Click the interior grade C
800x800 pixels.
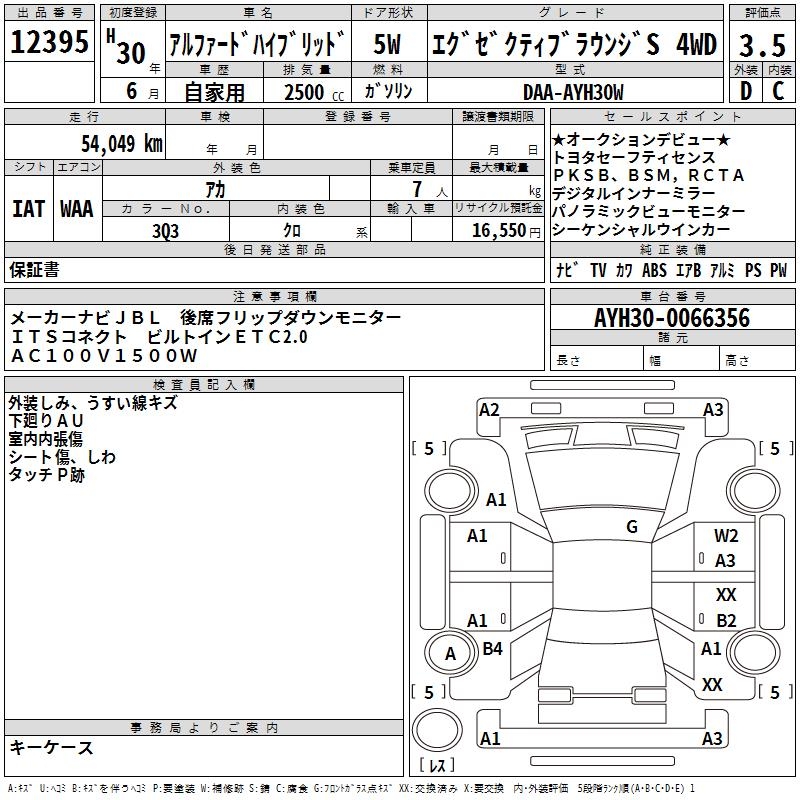pos(779,91)
